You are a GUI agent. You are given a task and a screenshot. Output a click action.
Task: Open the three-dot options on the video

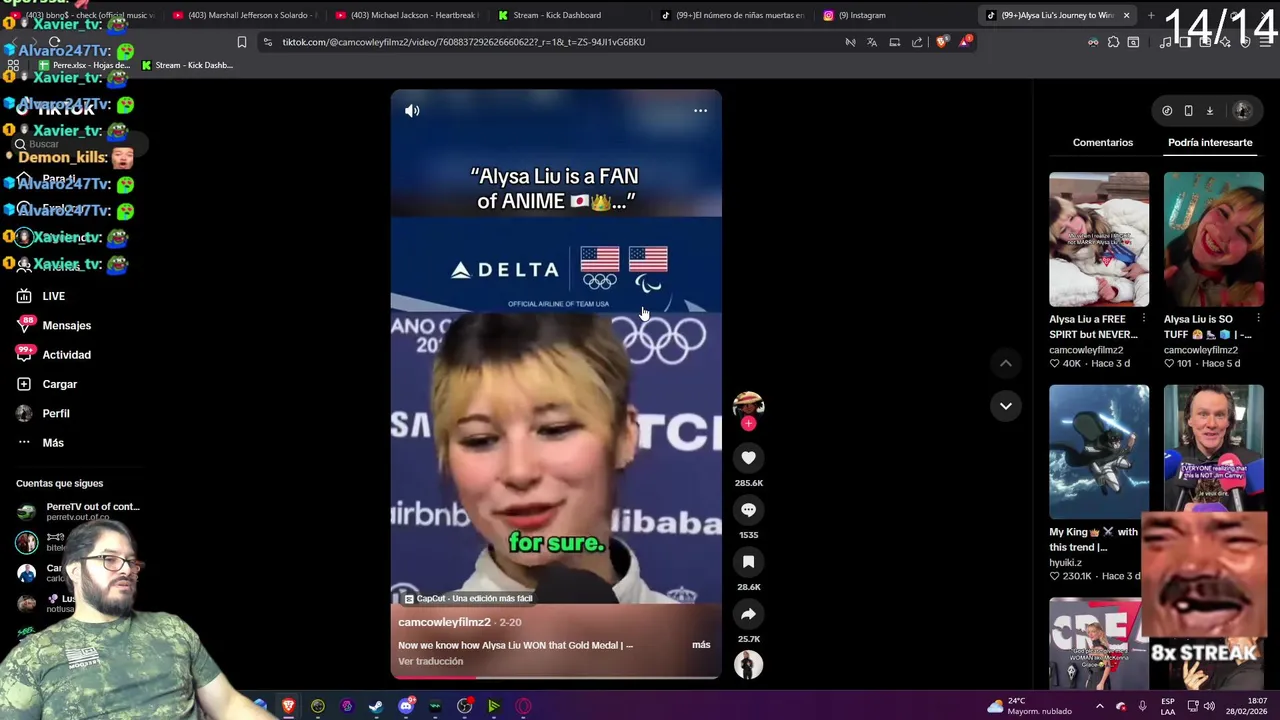pos(700,111)
